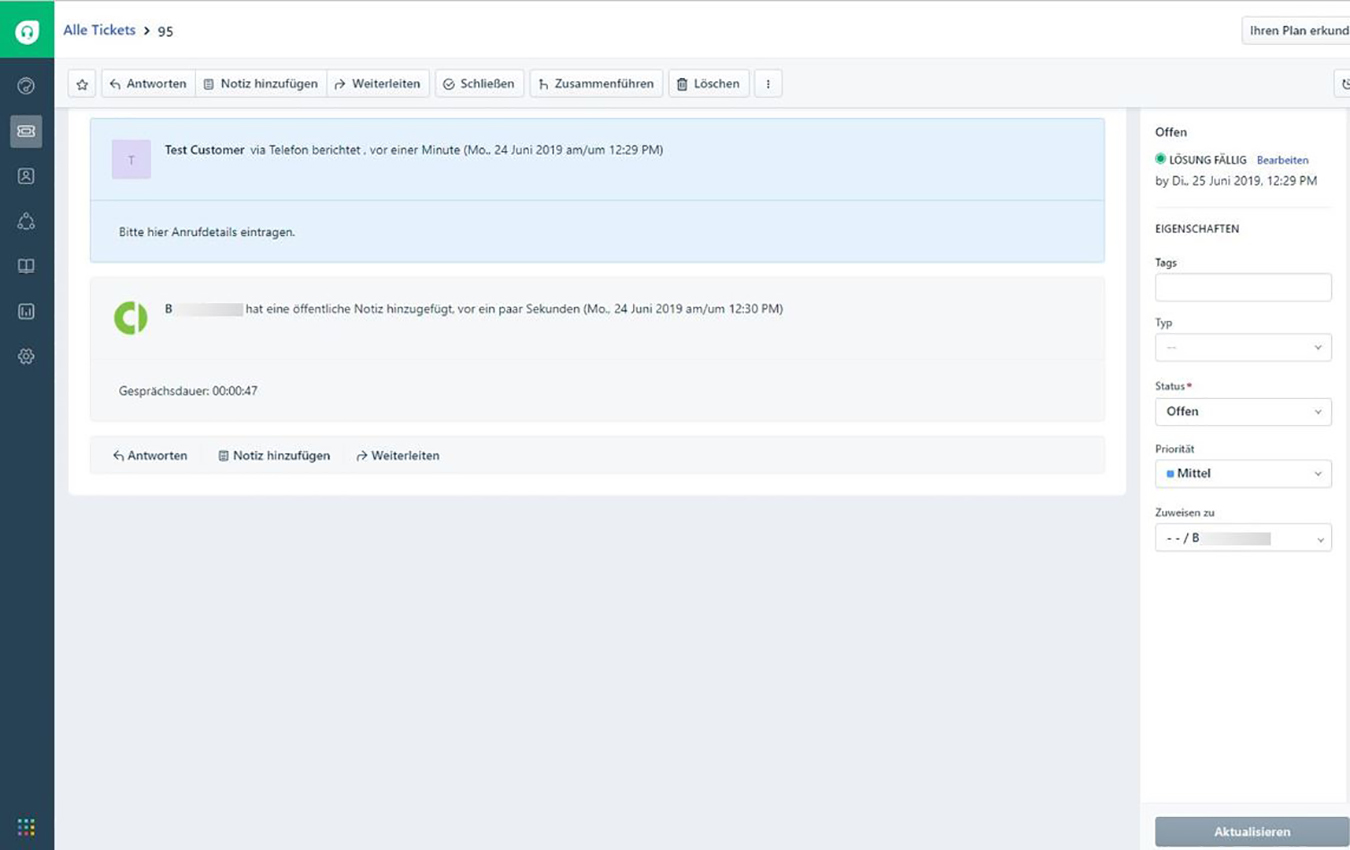The height and width of the screenshot is (850, 1350).
Task: Select Notiz hinzufügen in the toolbar
Action: (x=261, y=84)
